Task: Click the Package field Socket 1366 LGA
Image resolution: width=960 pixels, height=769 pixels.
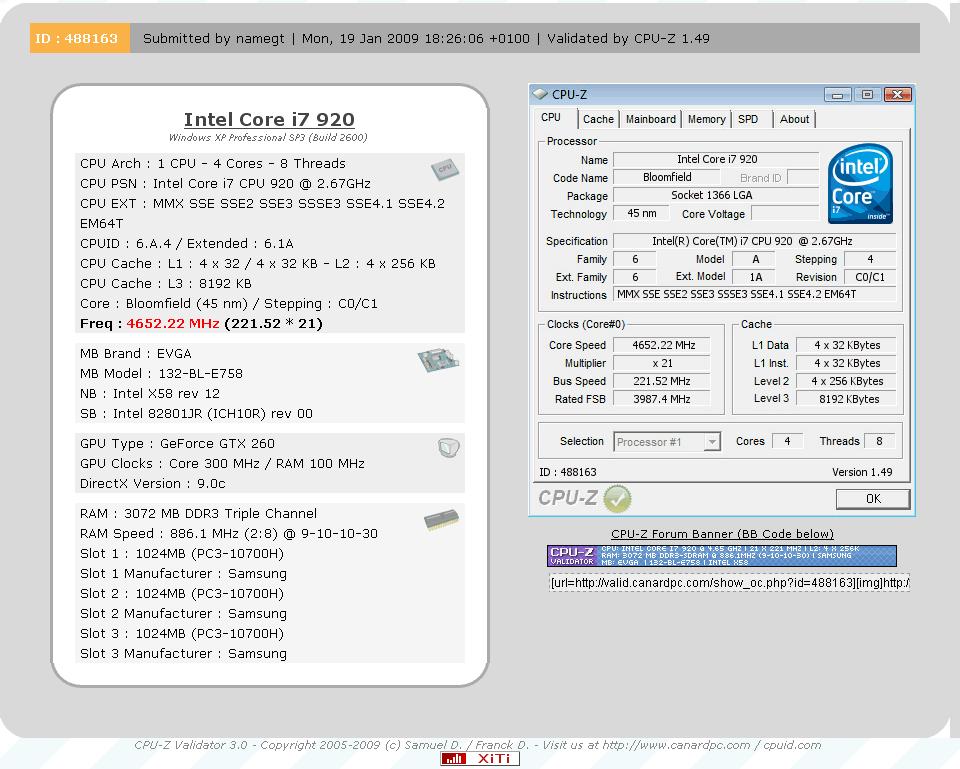Action: 716,195
